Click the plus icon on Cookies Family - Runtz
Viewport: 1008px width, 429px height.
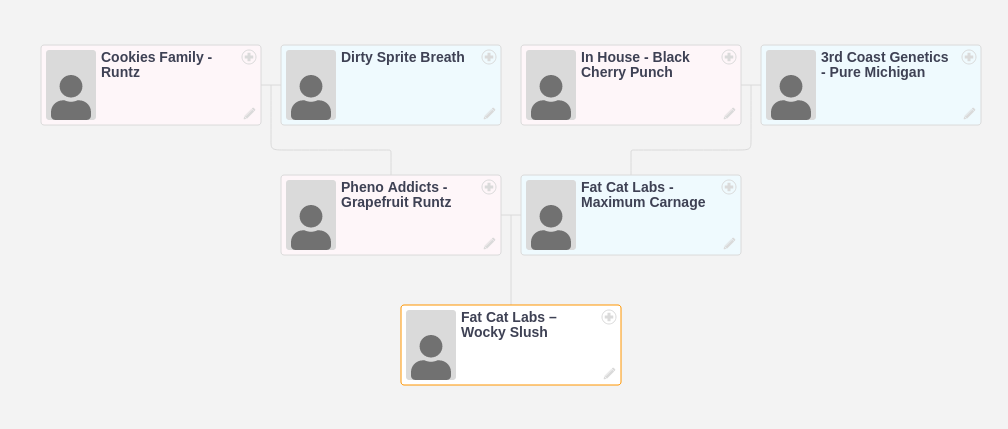point(249,57)
